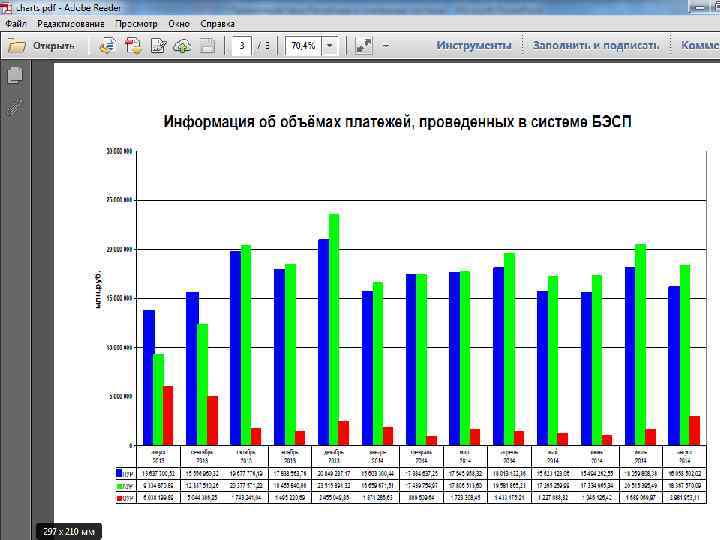Open the Редактирование menu
Viewport: 720px width, 540px height.
click(x=71, y=23)
